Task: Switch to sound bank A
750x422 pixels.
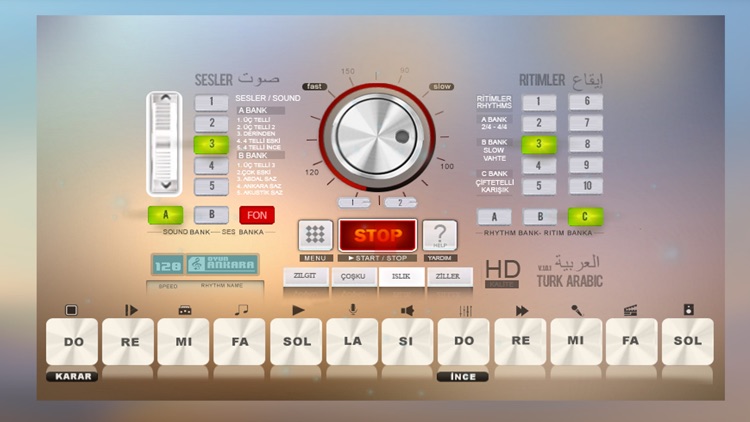Action: [x=165, y=215]
